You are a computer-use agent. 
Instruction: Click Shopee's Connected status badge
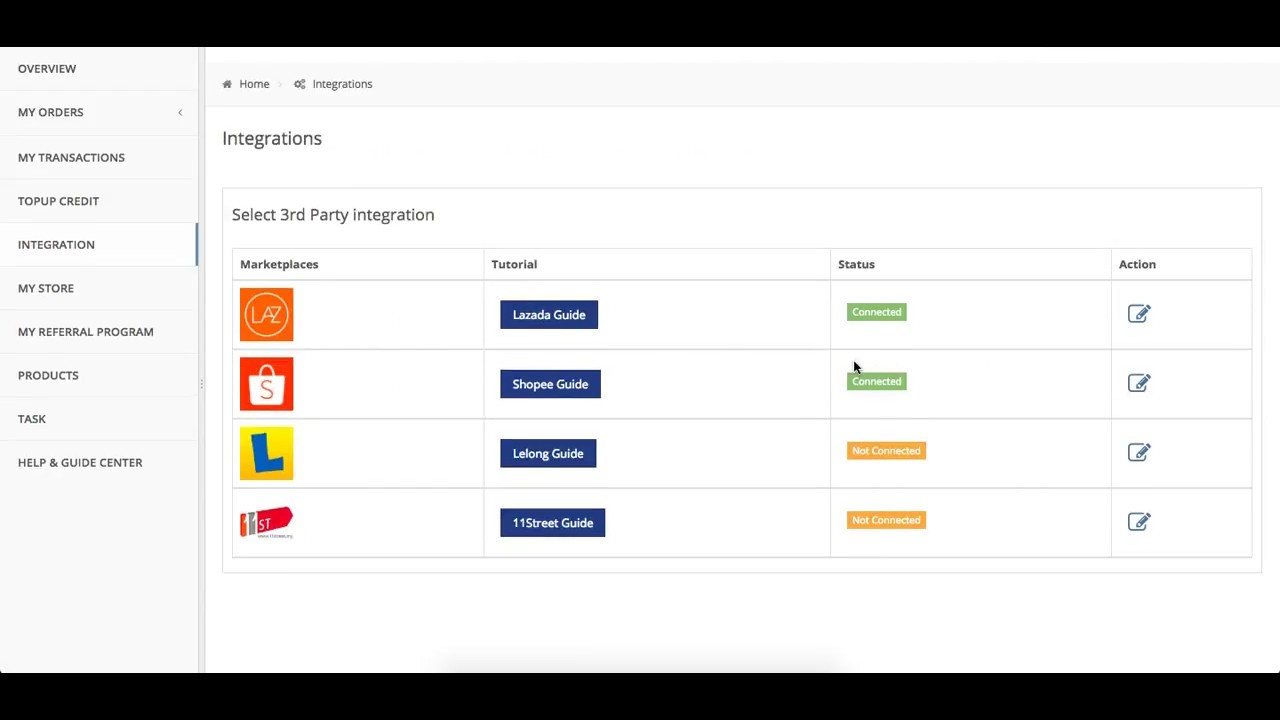pos(877,381)
